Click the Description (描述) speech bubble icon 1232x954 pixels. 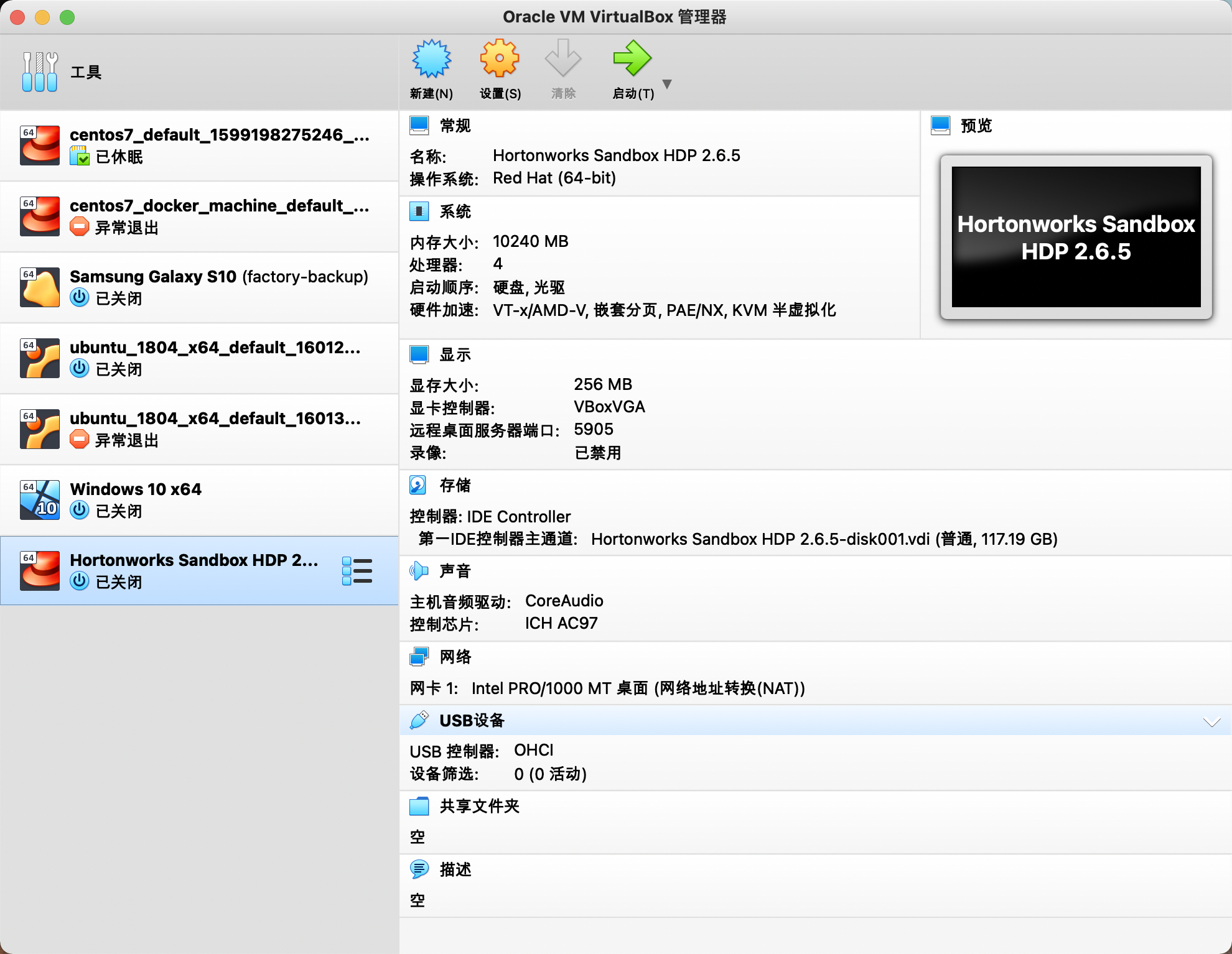pyautogui.click(x=419, y=869)
